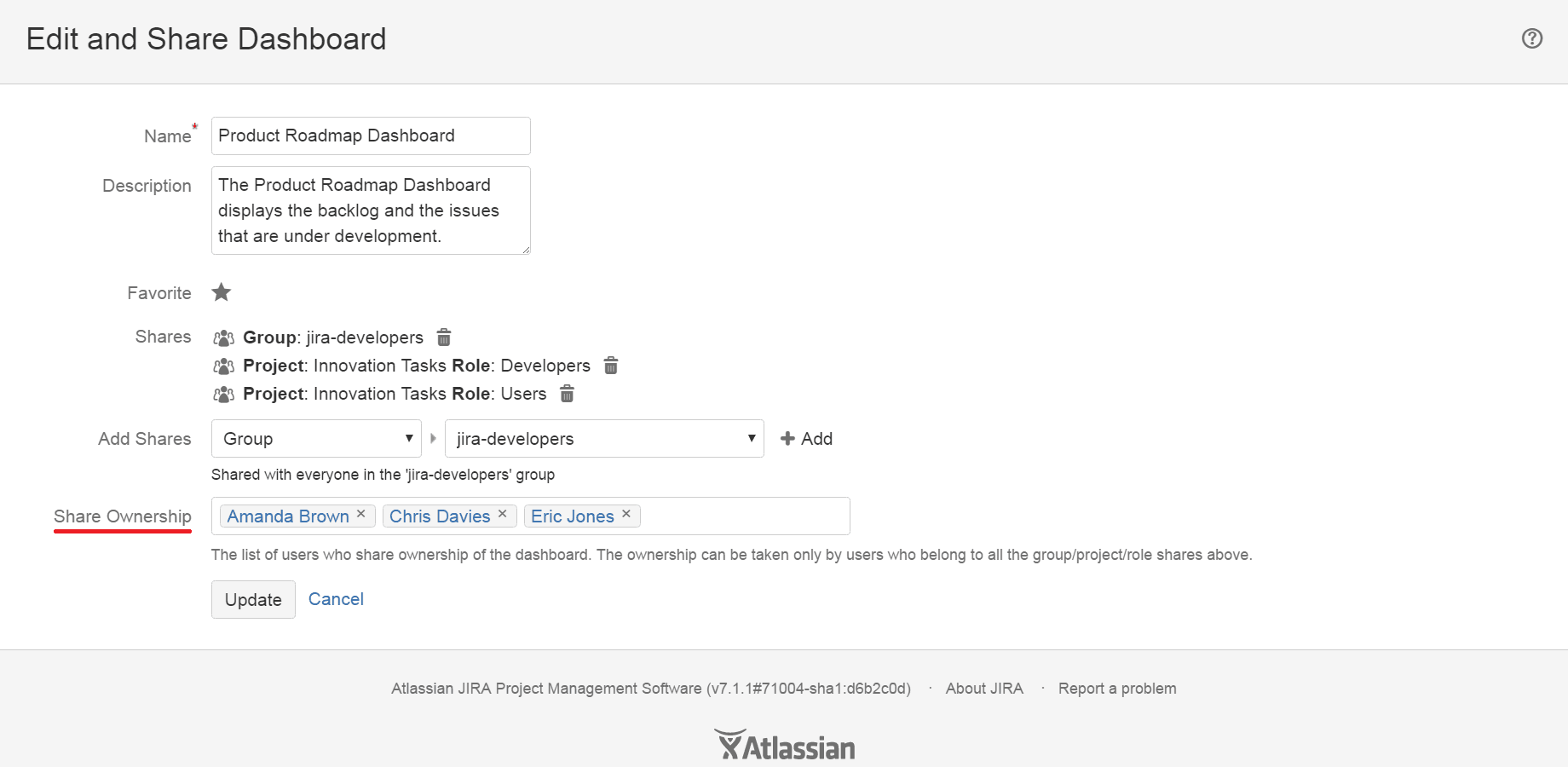Click the Share Ownership label

(x=123, y=516)
